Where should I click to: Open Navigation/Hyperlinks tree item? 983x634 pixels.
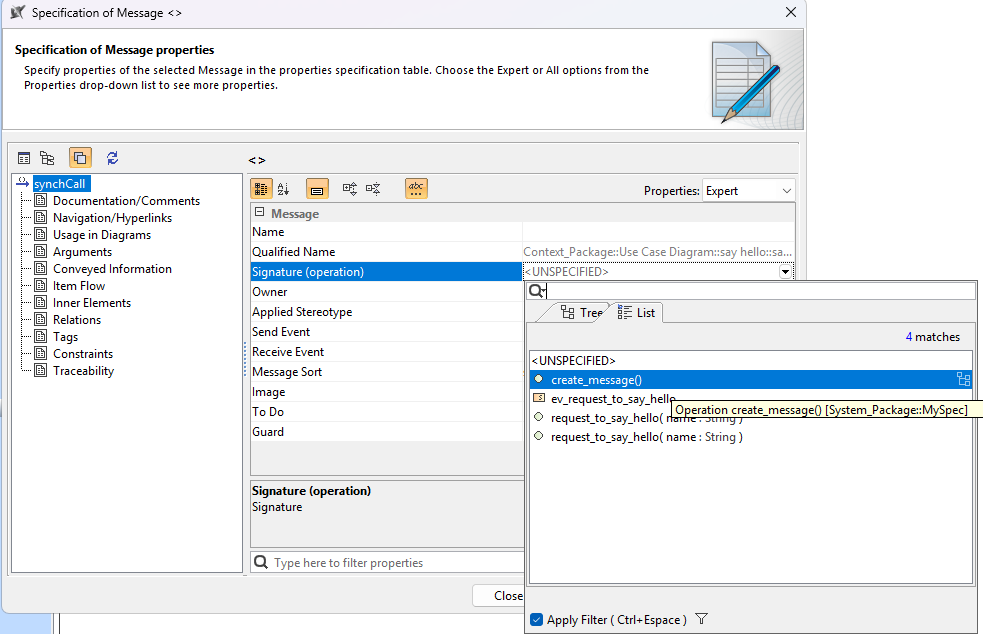coord(112,218)
